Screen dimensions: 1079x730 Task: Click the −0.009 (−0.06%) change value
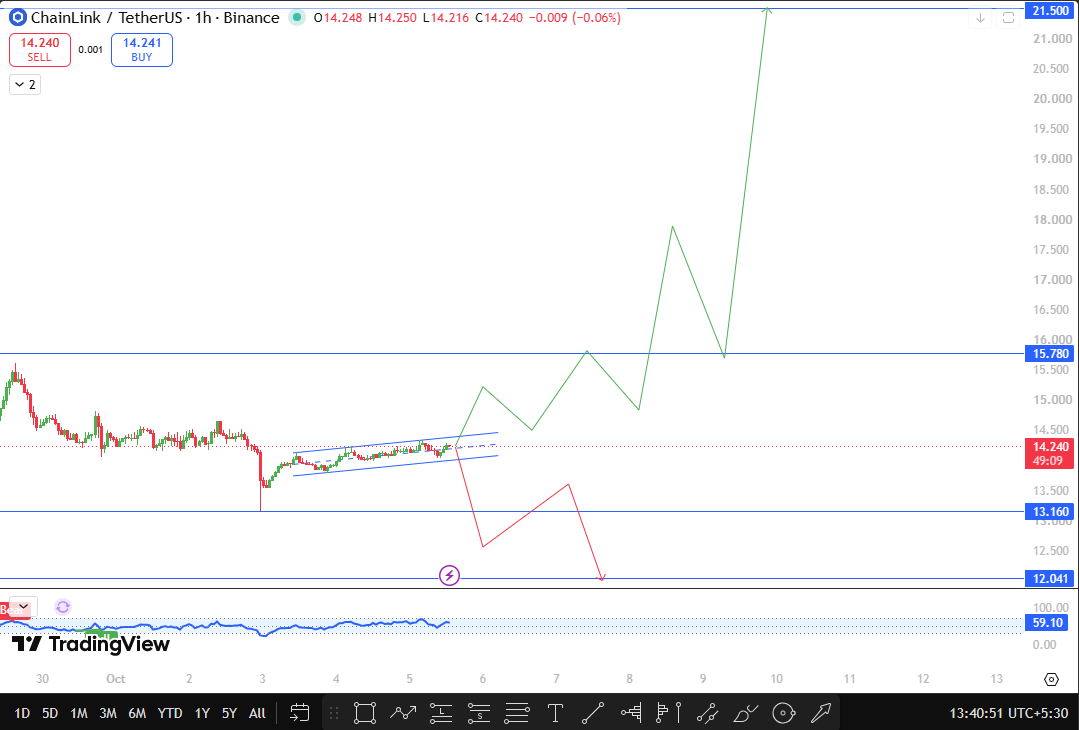click(x=575, y=17)
